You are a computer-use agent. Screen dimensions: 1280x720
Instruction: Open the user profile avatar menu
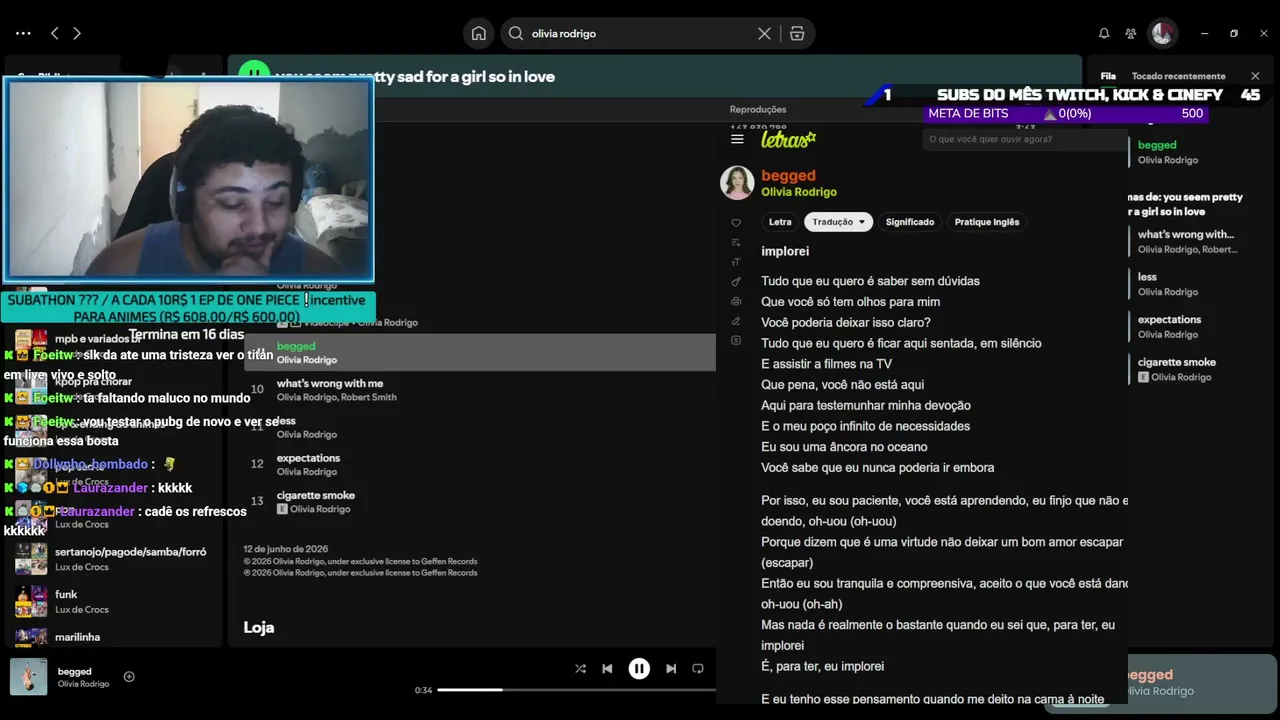point(1162,33)
